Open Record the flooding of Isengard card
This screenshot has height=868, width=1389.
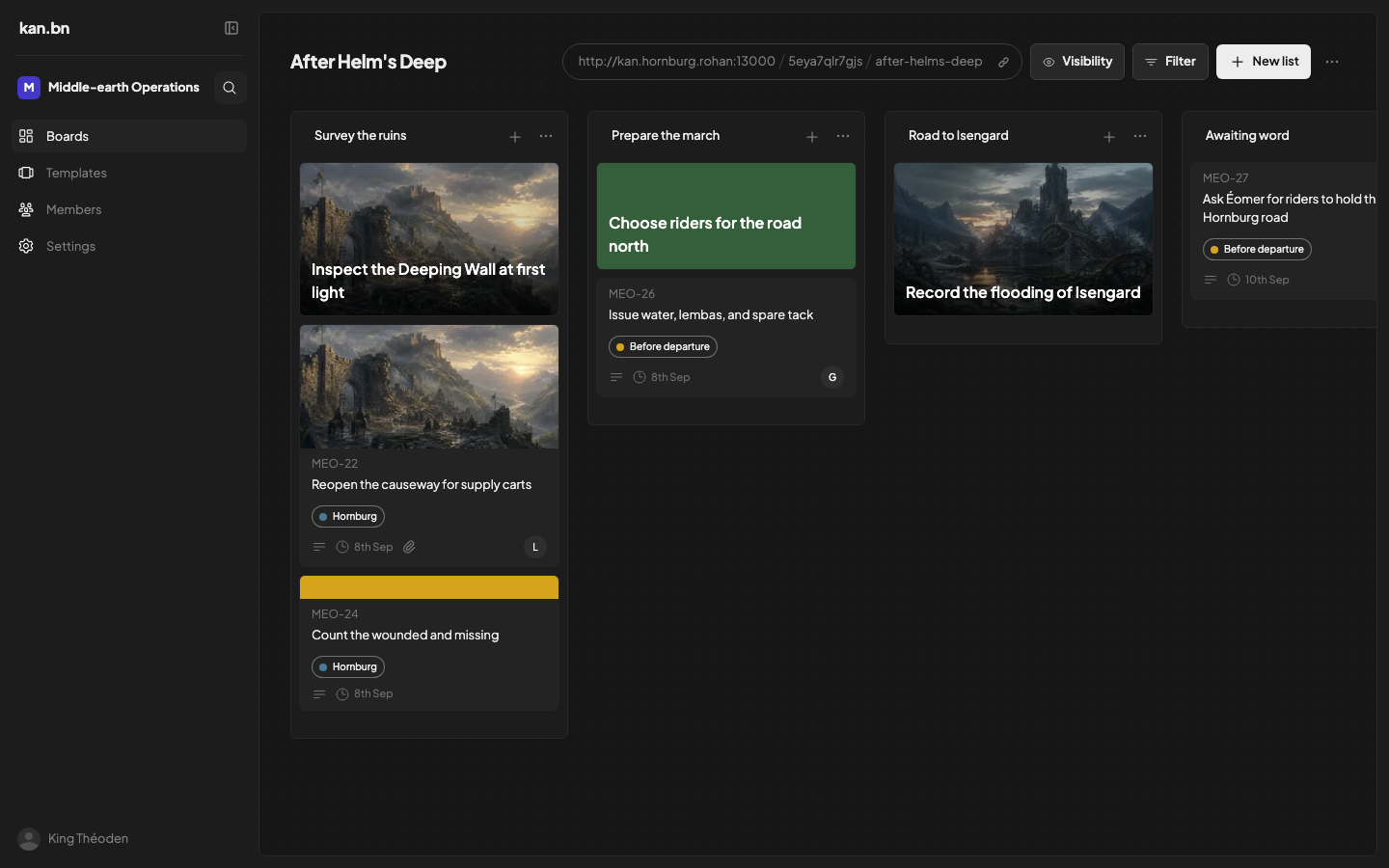[1023, 239]
